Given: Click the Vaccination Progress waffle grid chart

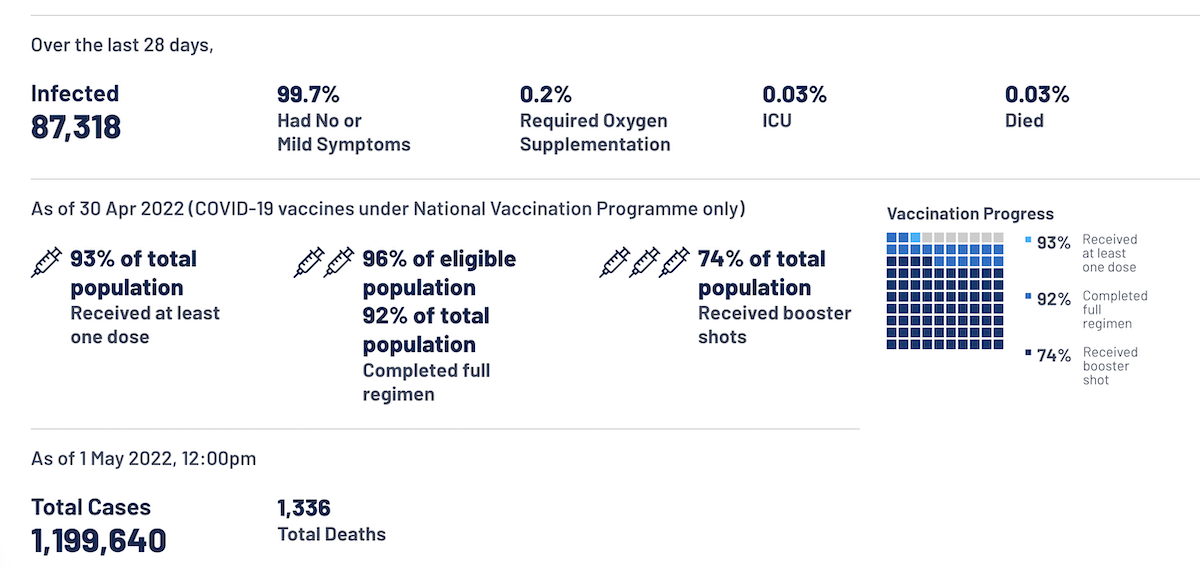Looking at the screenshot, I should [x=945, y=291].
